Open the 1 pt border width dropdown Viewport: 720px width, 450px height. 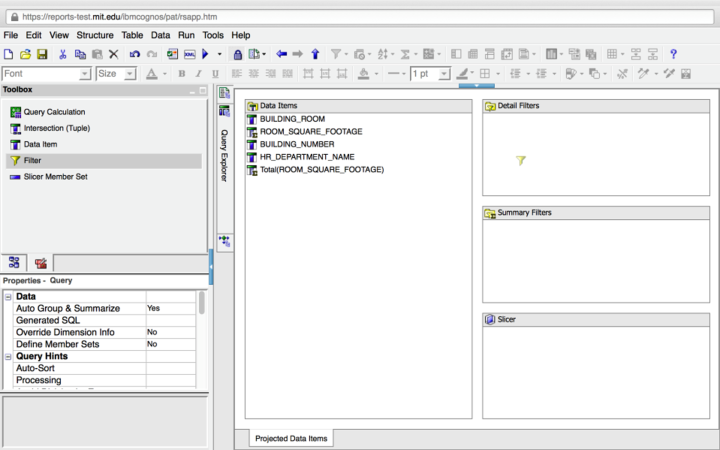(446, 74)
